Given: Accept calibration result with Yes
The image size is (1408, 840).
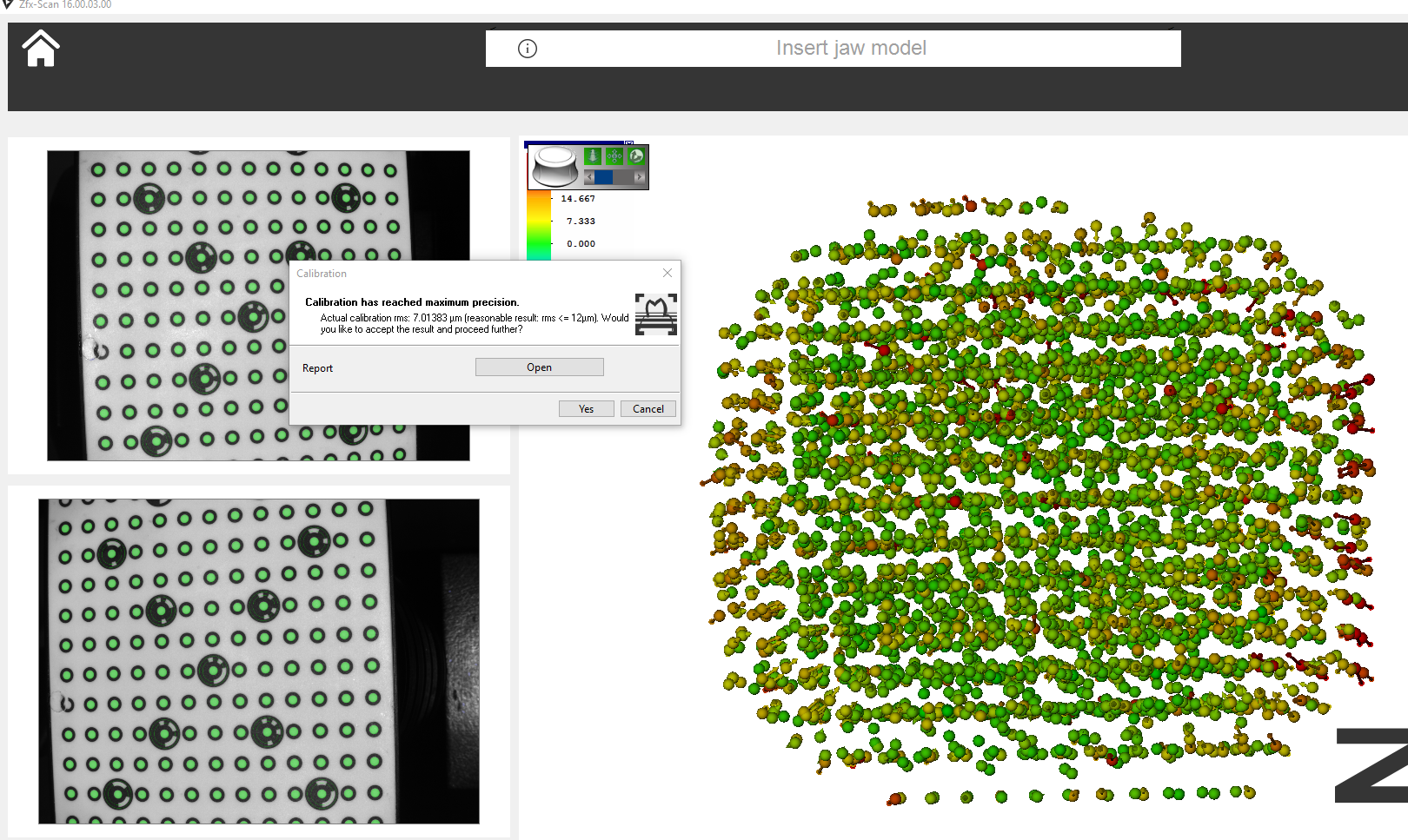Looking at the screenshot, I should click(586, 409).
